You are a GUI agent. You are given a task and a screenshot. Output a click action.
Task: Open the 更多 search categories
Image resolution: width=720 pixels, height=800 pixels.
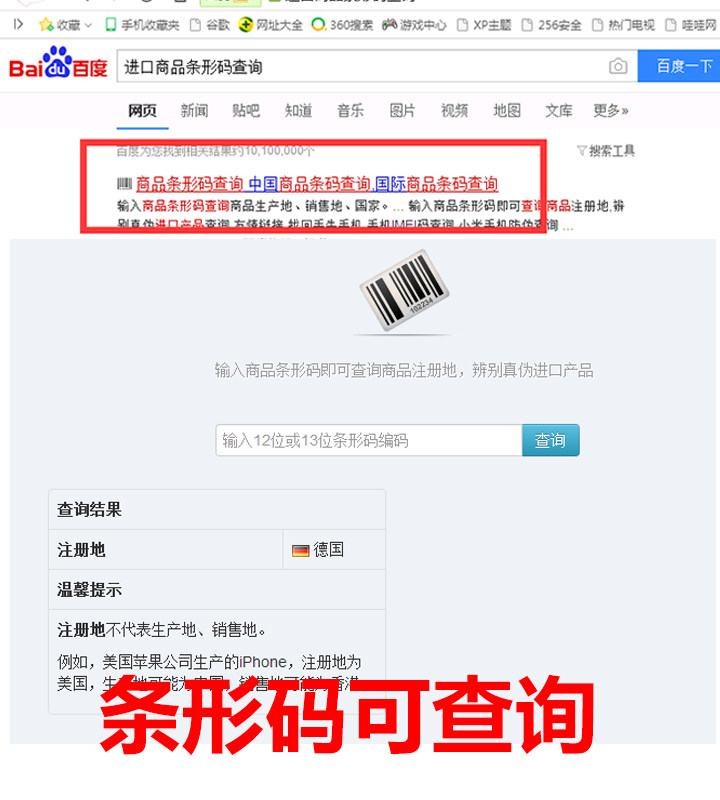[610, 110]
